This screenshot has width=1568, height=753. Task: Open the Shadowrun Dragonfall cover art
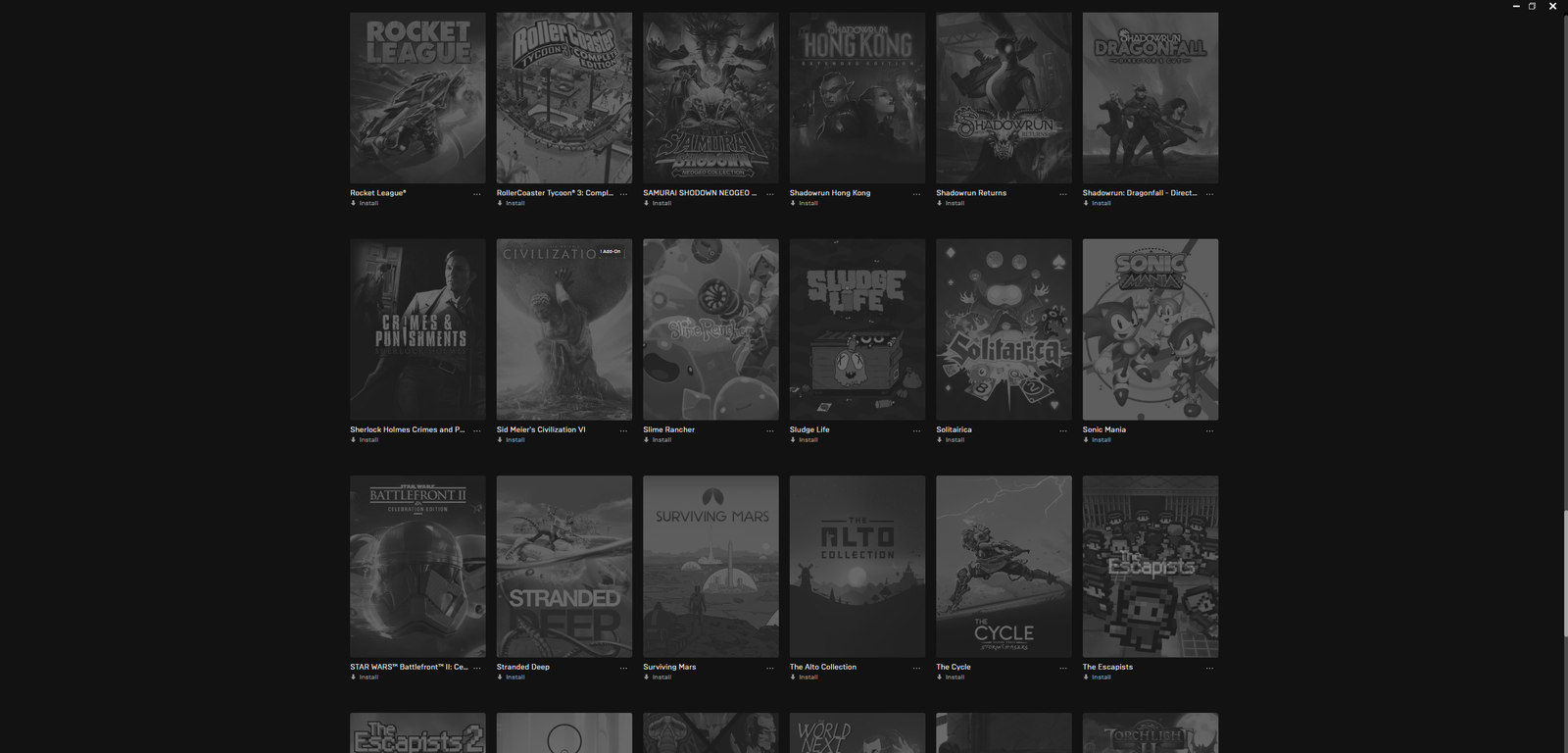pos(1151,97)
